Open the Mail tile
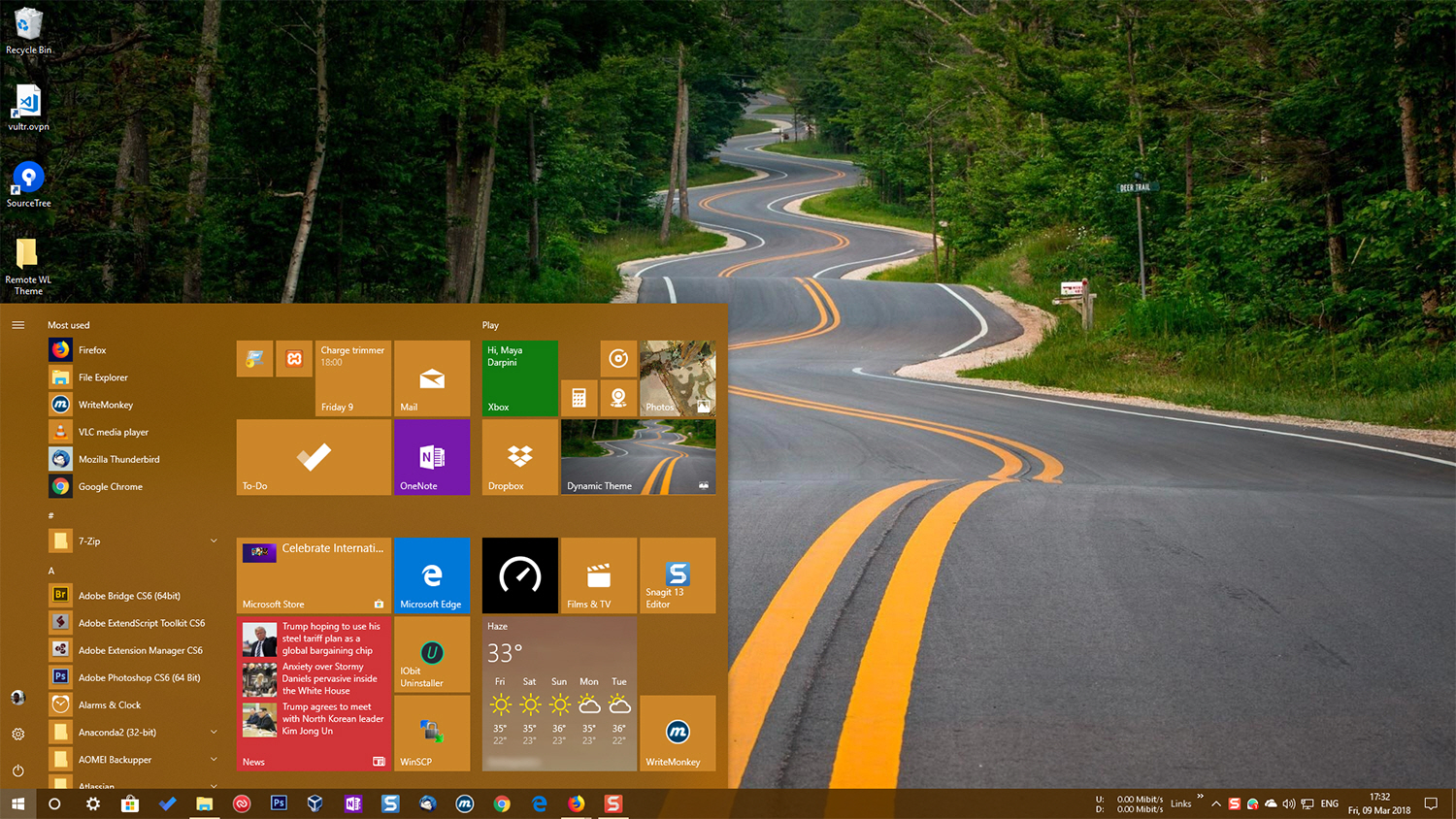Screen dimensions: 1456x819 click(x=432, y=378)
